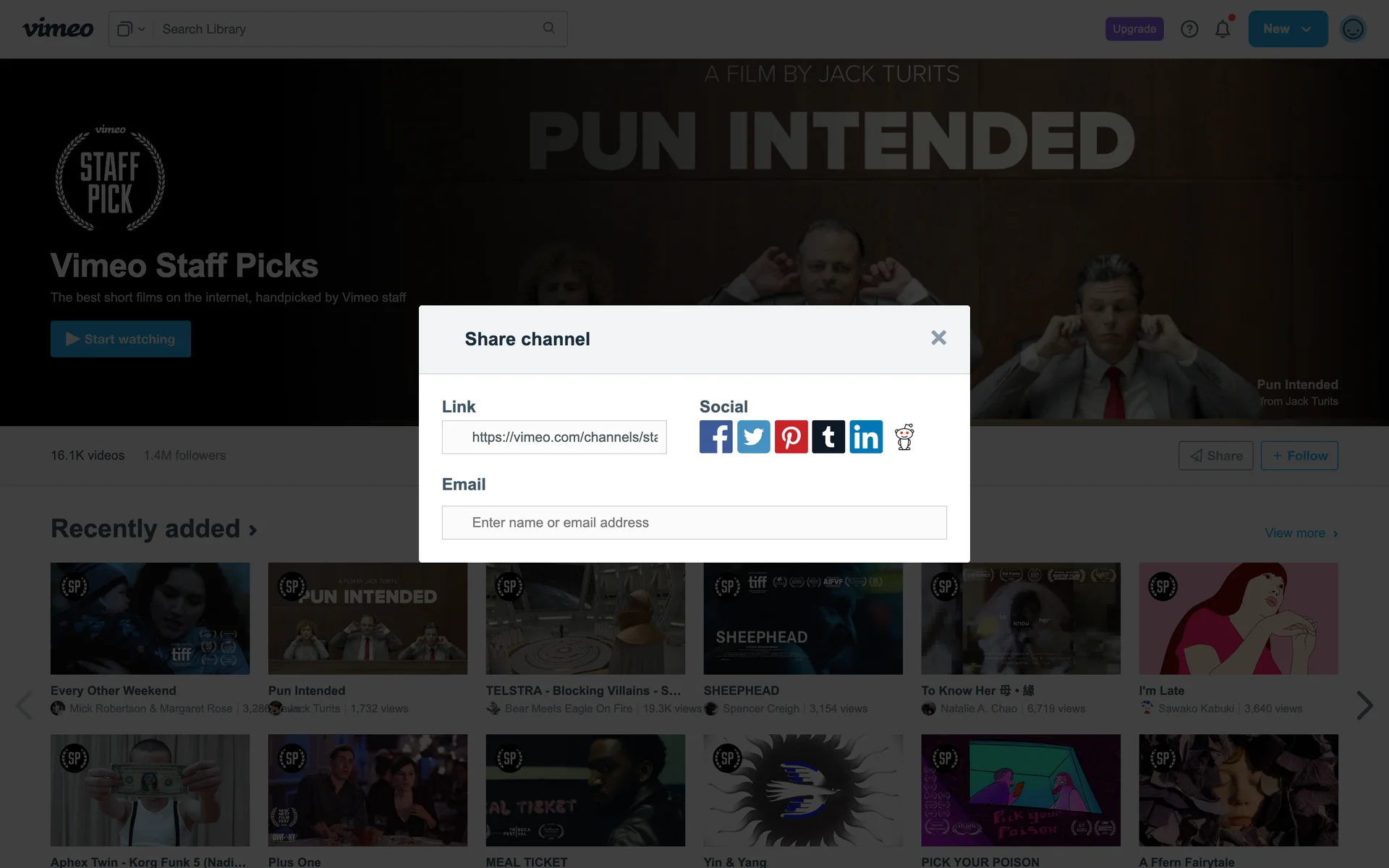The width and height of the screenshot is (1389, 868).
Task: Share channel on Twitter
Action: pos(753,437)
